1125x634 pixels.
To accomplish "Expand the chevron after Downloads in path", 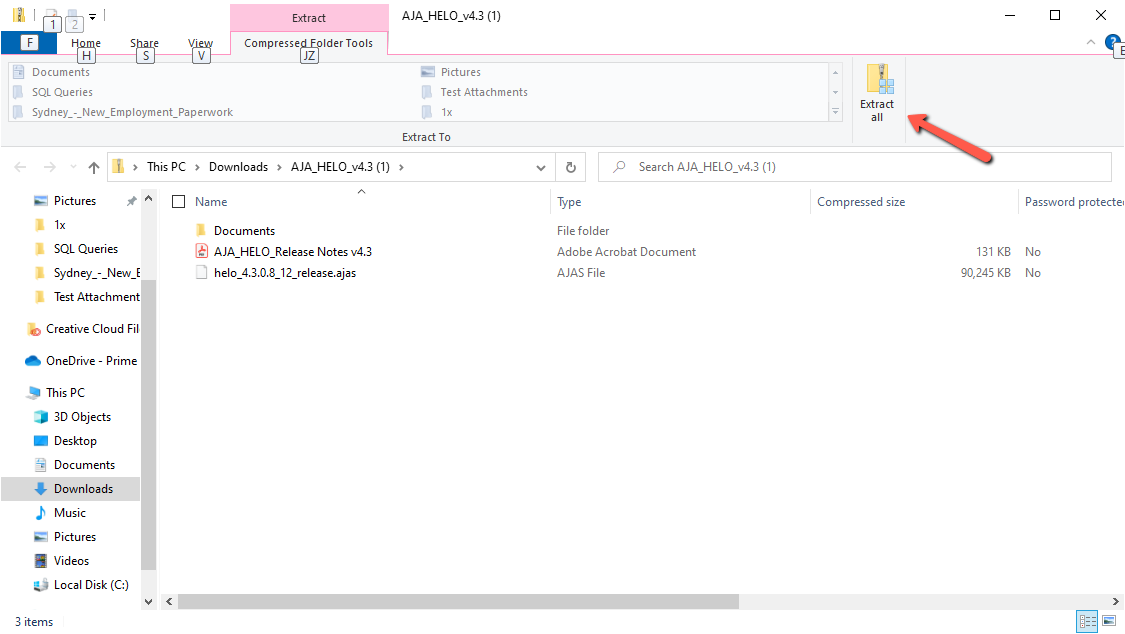I will [x=279, y=167].
